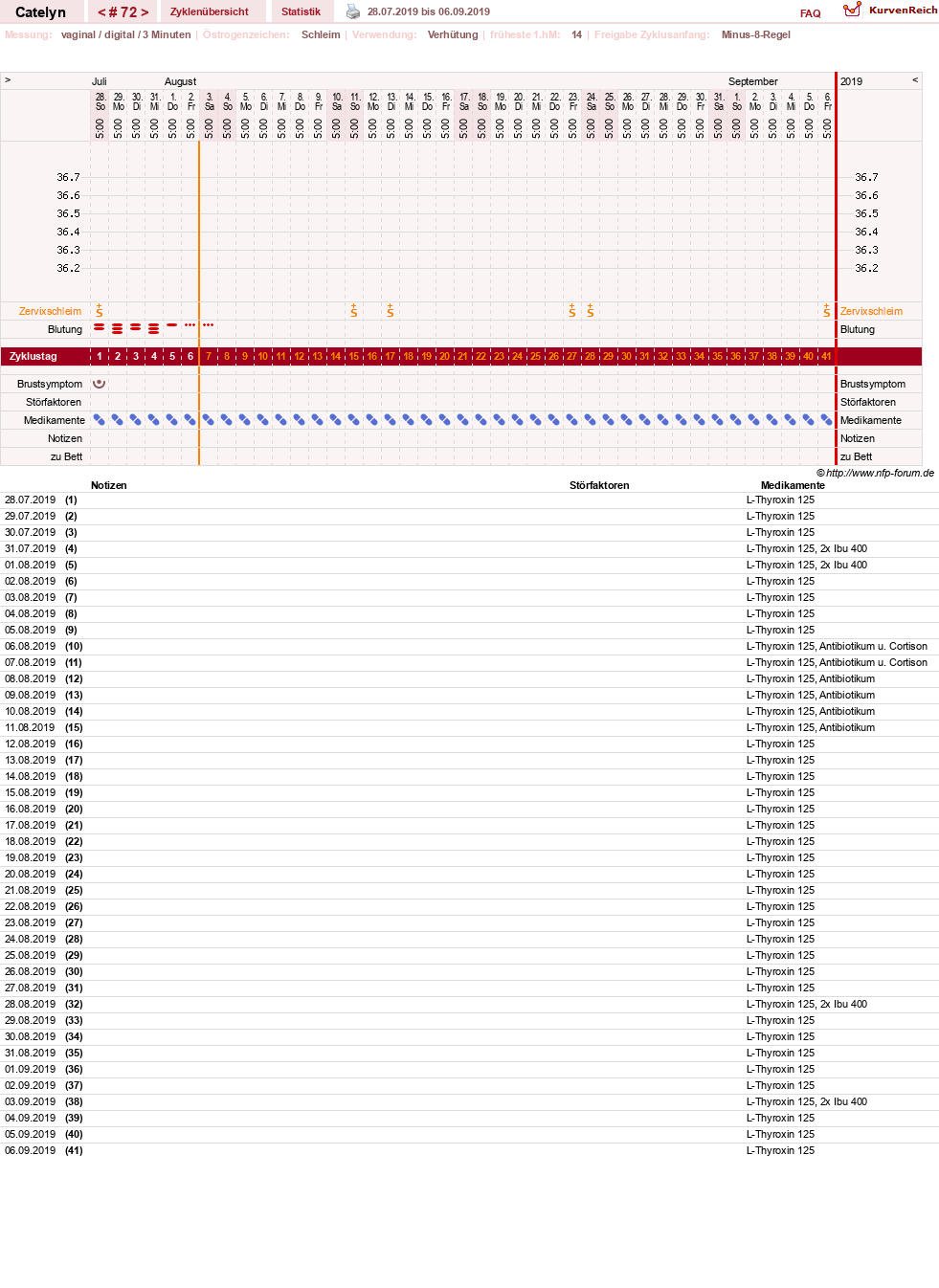
Task: Click the Zervixschleim S symbol on cycle day 17
Action: click(391, 311)
